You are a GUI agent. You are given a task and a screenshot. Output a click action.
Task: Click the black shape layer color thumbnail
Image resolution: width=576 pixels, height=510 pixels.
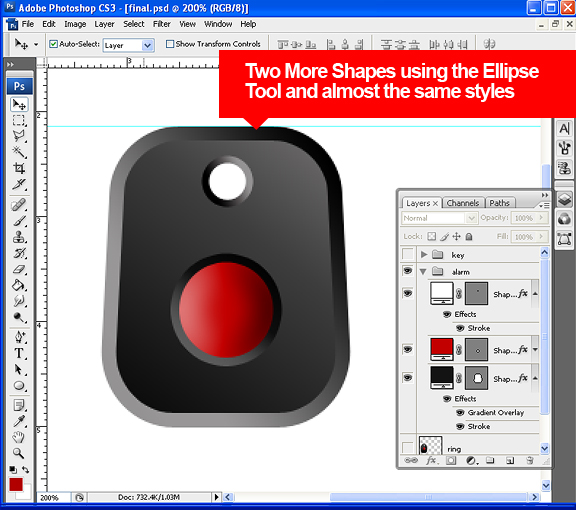(442, 377)
